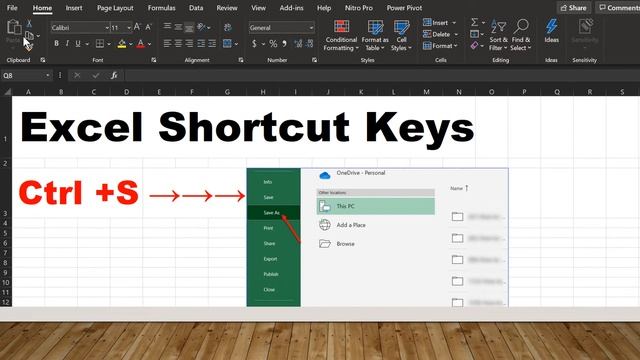The height and width of the screenshot is (360, 640).
Task: Switch to the Power Pivot tab
Action: pos(404,8)
